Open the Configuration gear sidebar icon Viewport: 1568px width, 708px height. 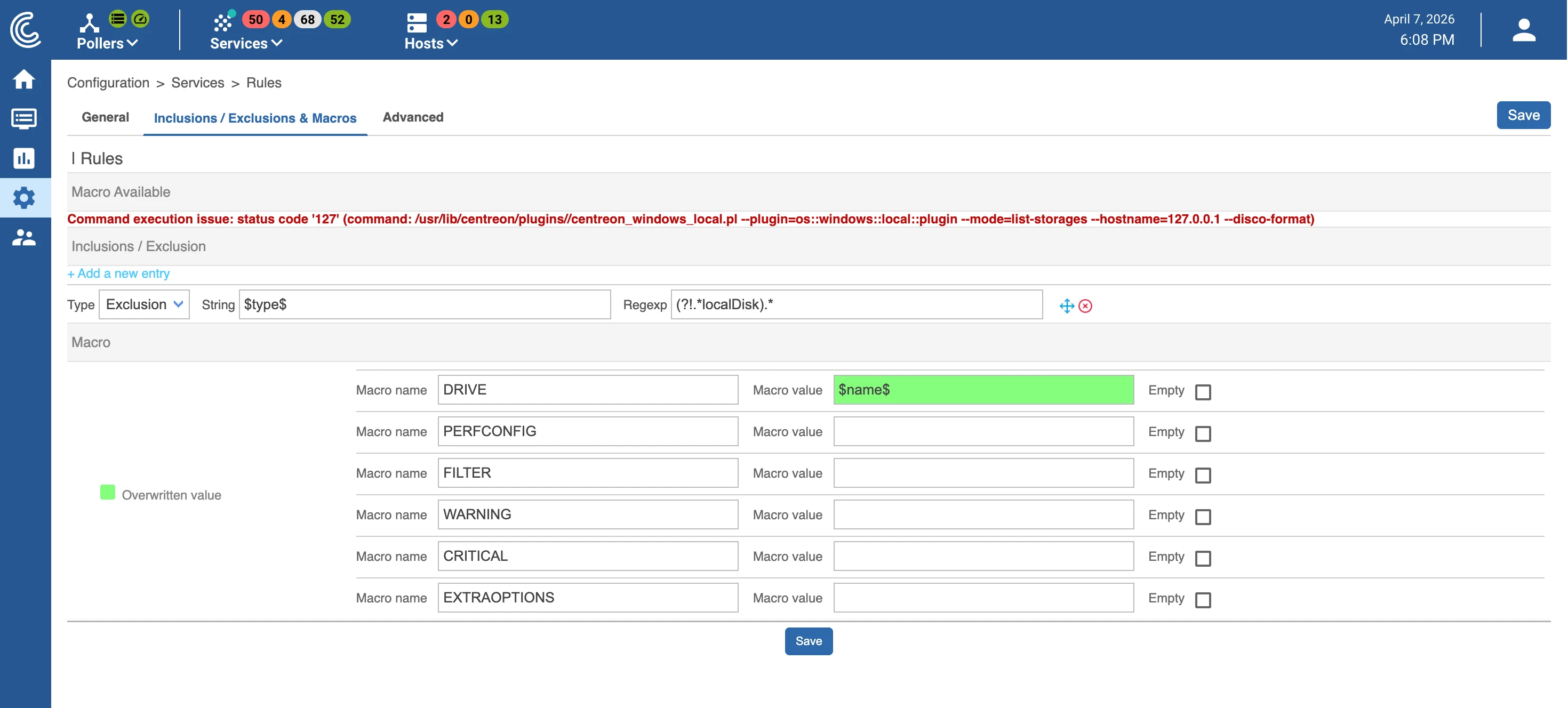click(25, 198)
